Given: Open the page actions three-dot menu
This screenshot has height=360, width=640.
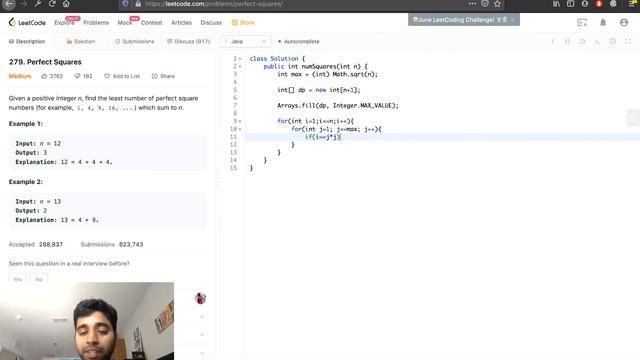Looking at the screenshot, I should (472, 4).
